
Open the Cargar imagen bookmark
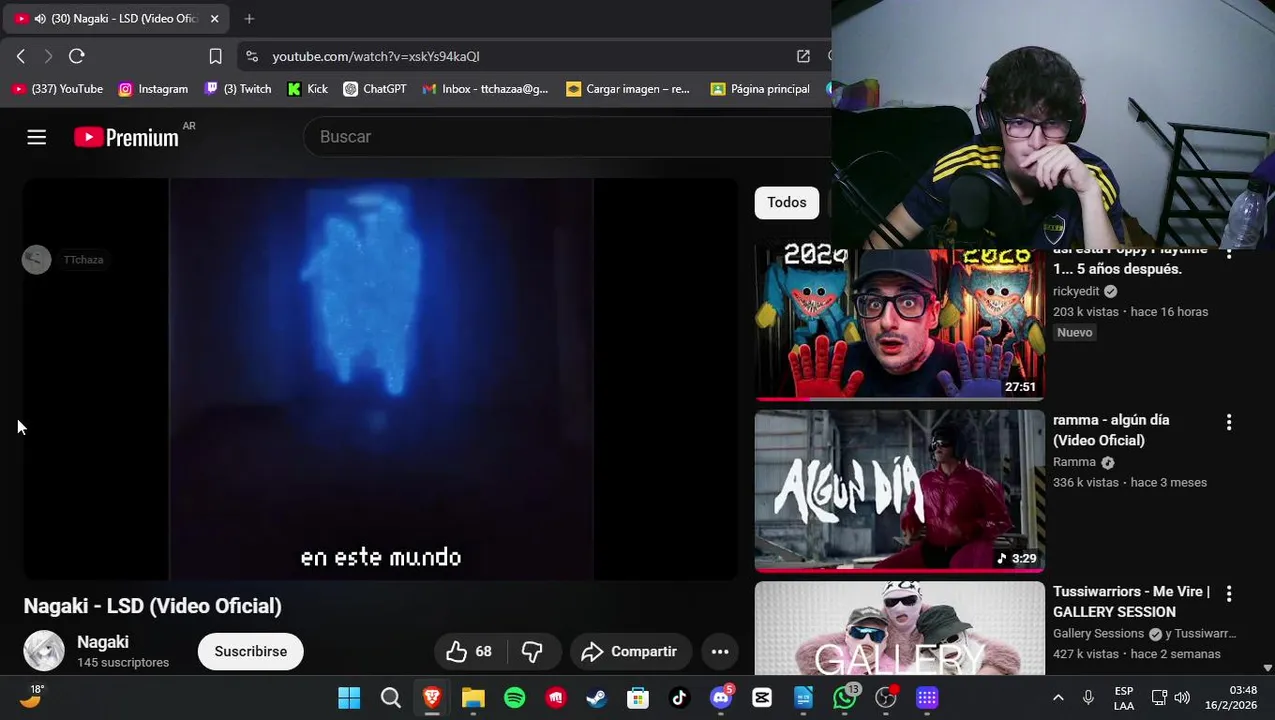(628, 89)
